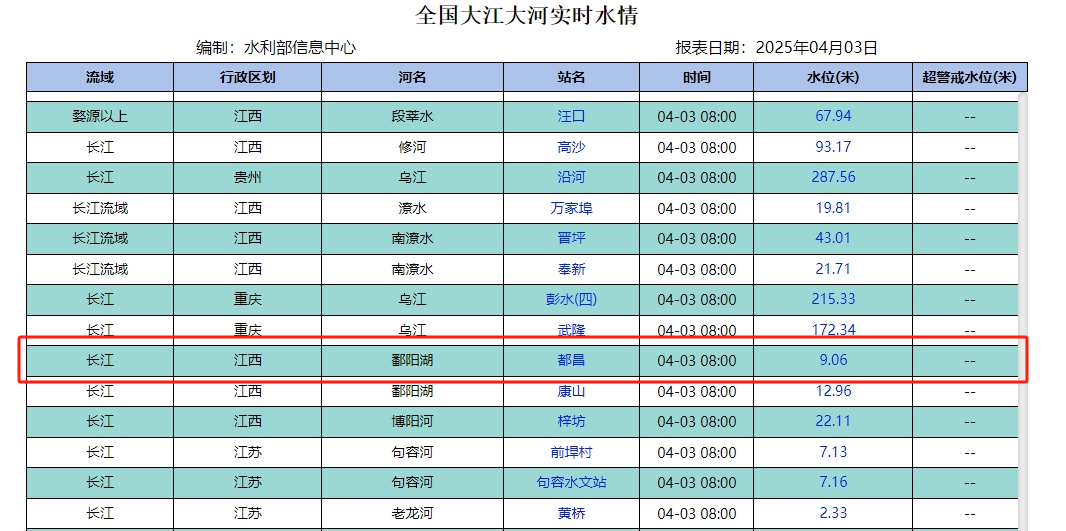Click the 潦水 river name cell
The image size is (1066, 531).
coord(413,208)
